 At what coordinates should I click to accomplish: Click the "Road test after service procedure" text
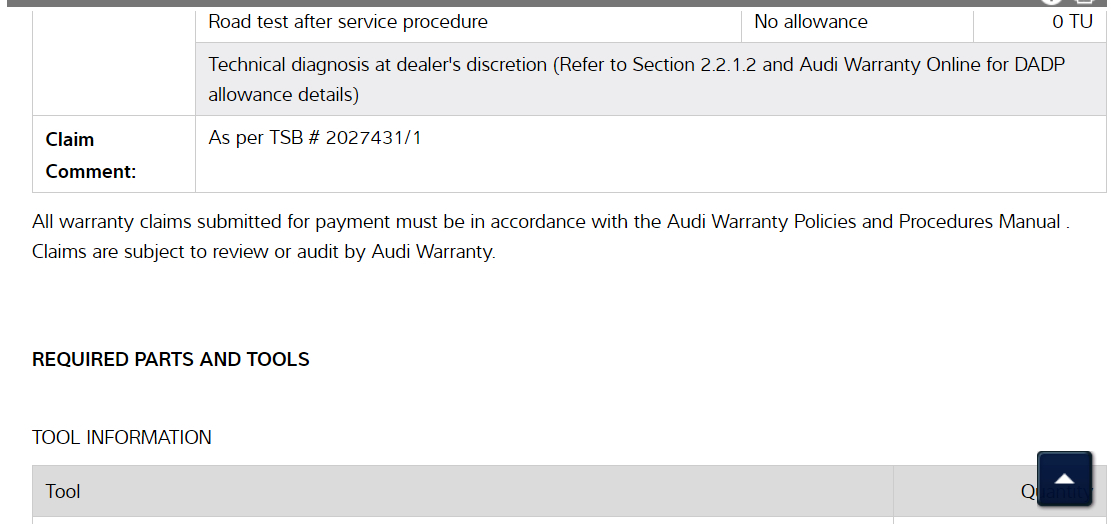click(348, 22)
